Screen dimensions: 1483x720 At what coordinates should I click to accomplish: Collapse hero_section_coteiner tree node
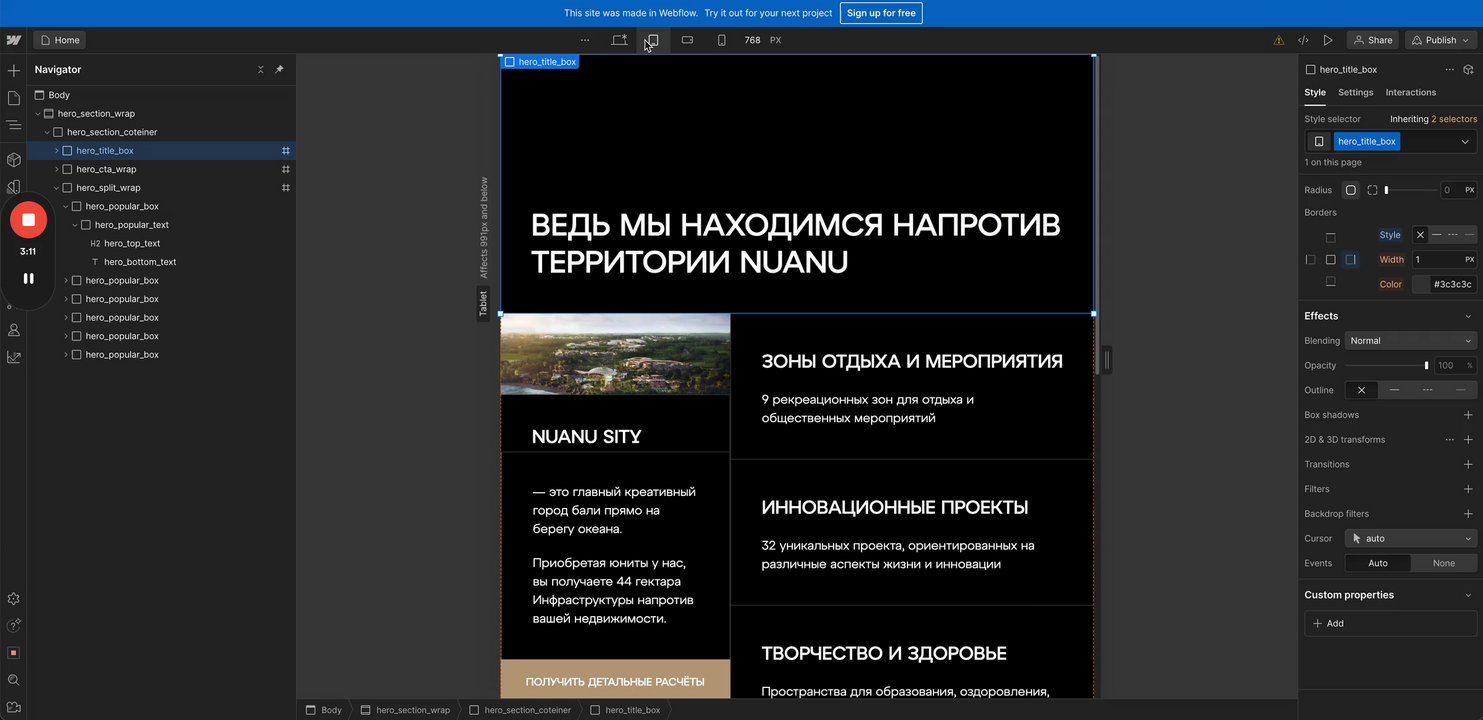(x=47, y=132)
